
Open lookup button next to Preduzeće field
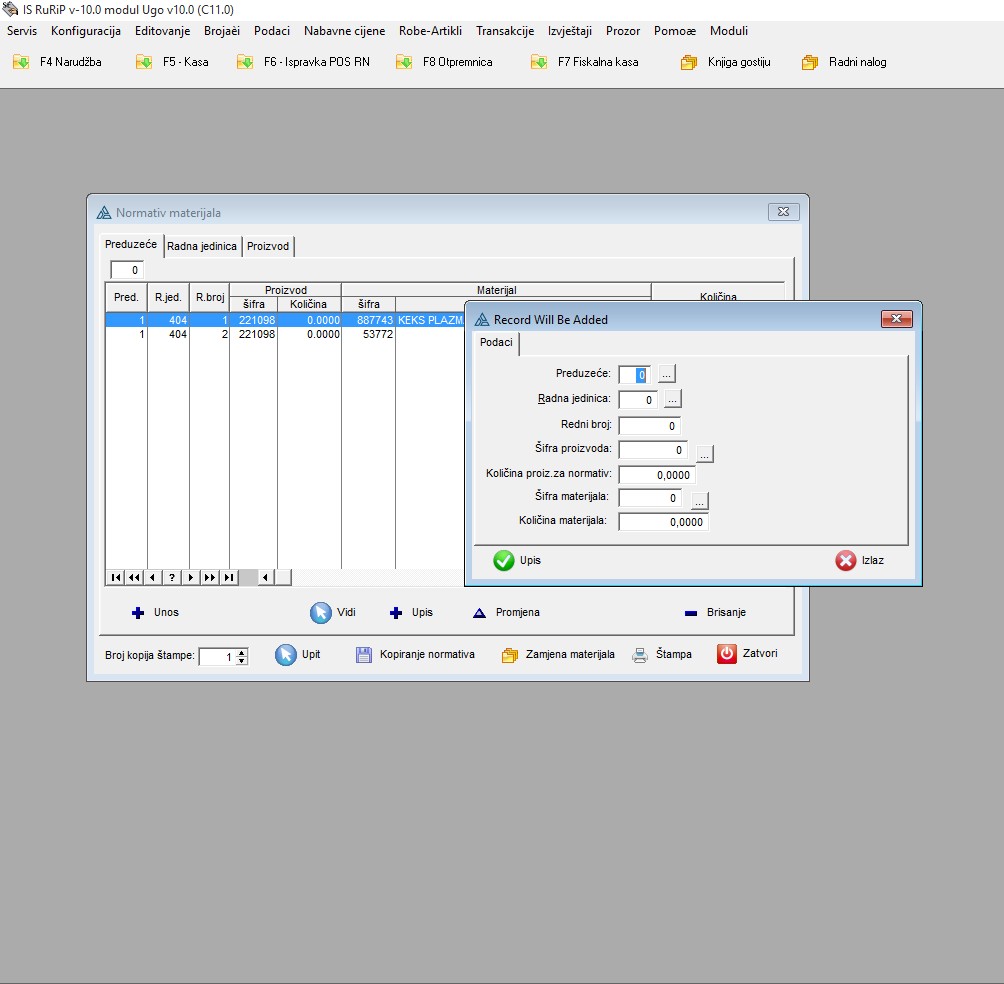(667, 374)
